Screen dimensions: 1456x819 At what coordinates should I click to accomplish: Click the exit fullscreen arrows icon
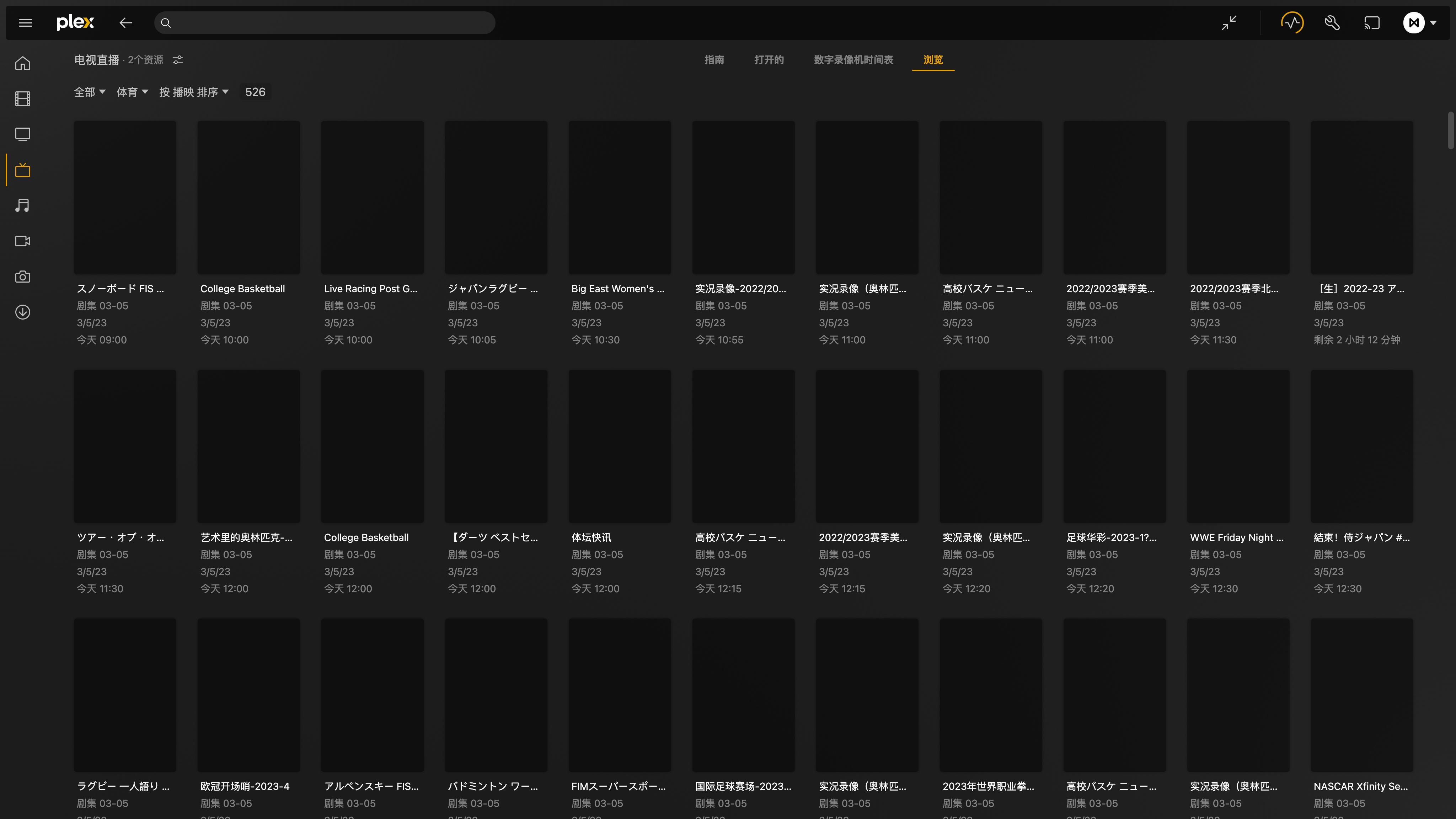[x=1230, y=23]
